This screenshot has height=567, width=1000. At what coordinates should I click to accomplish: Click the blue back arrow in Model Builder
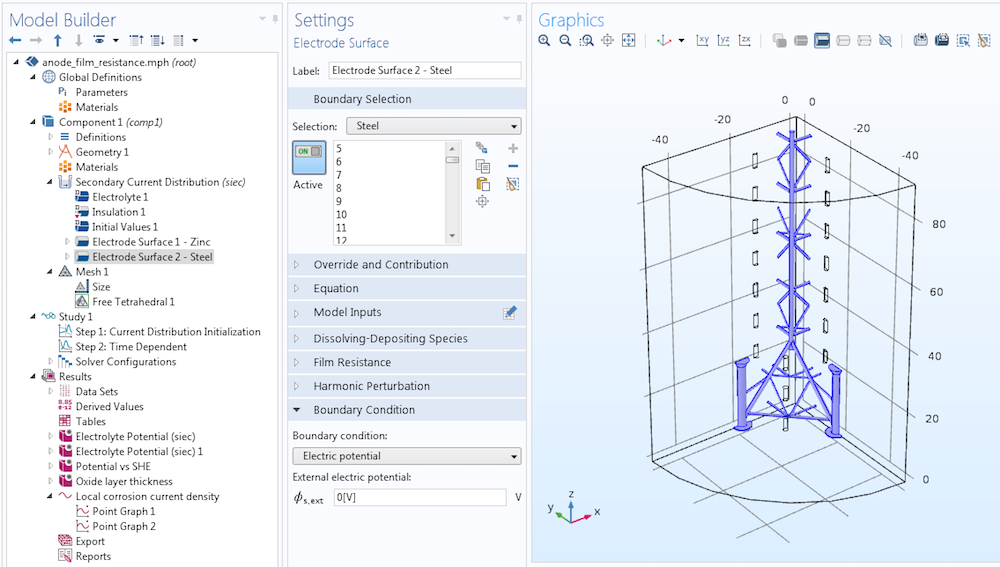coord(15,41)
